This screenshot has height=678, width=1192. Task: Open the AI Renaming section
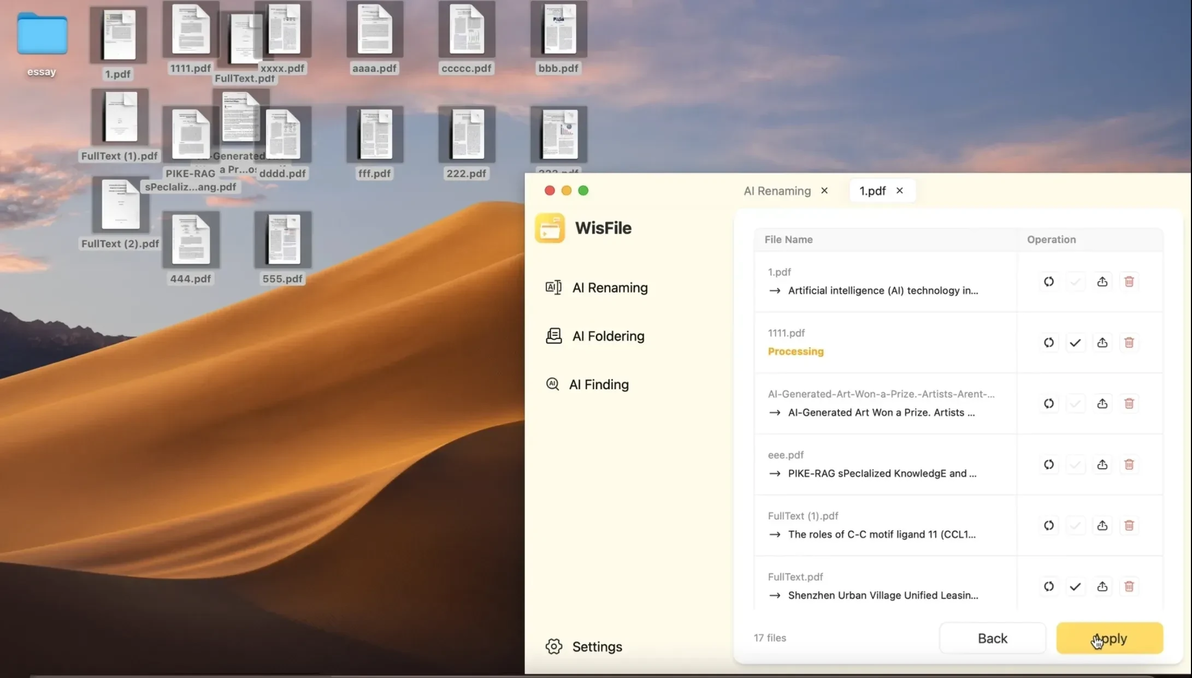(x=597, y=287)
